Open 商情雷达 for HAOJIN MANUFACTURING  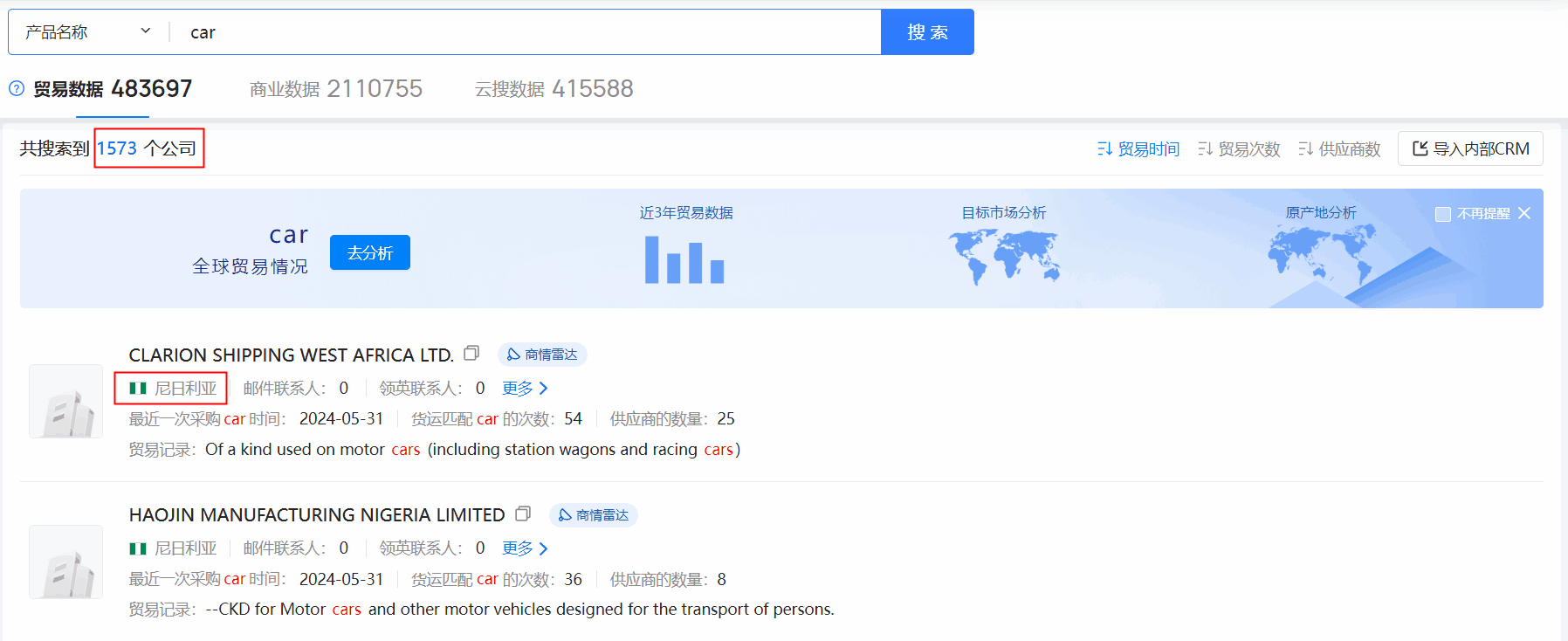tap(594, 515)
